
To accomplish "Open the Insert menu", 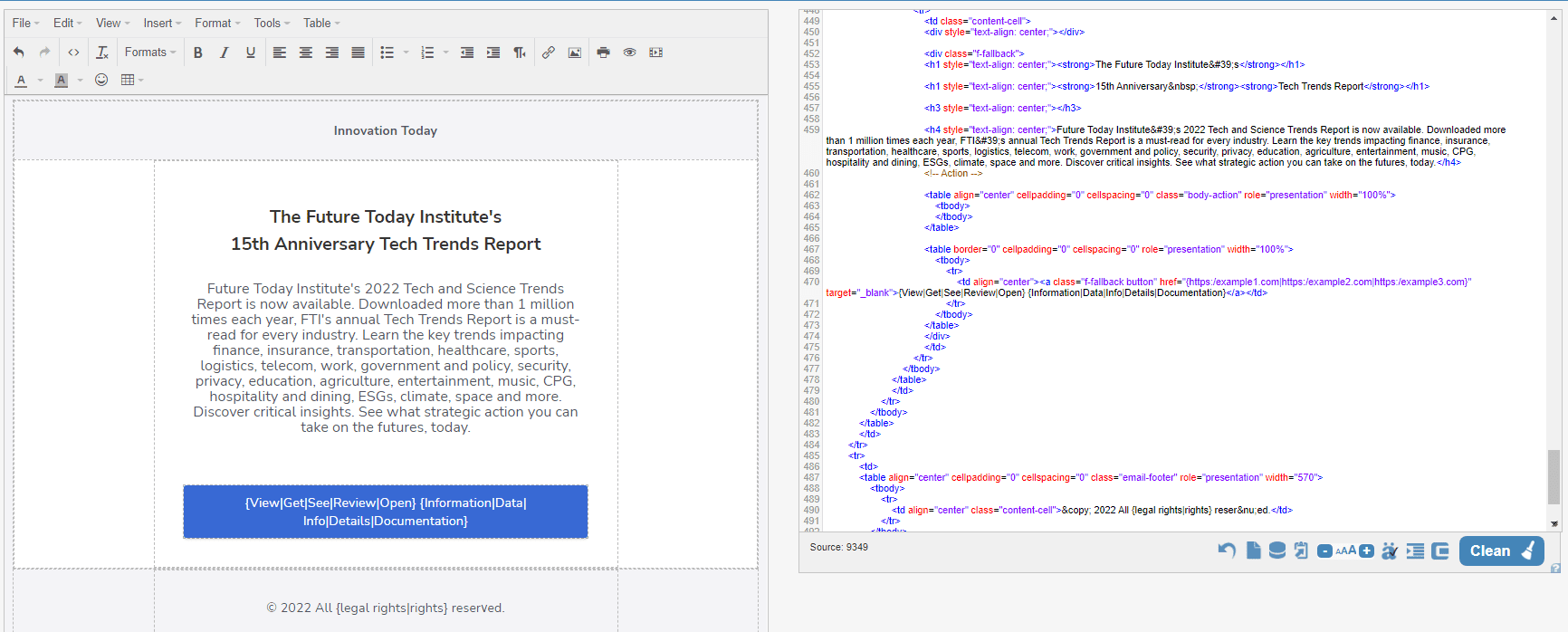I will (162, 23).
